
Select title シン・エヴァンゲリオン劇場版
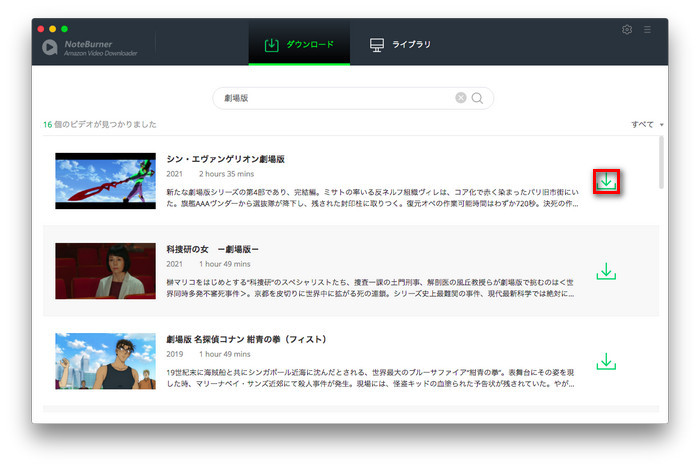point(225,159)
